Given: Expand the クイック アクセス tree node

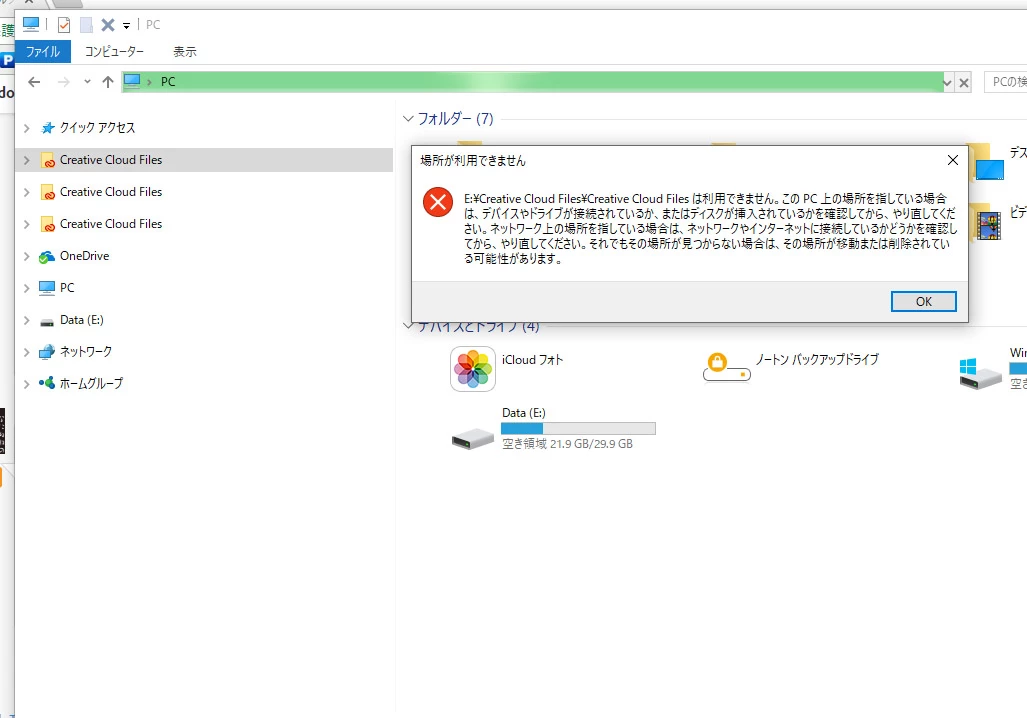Looking at the screenshot, I should click(x=27, y=128).
